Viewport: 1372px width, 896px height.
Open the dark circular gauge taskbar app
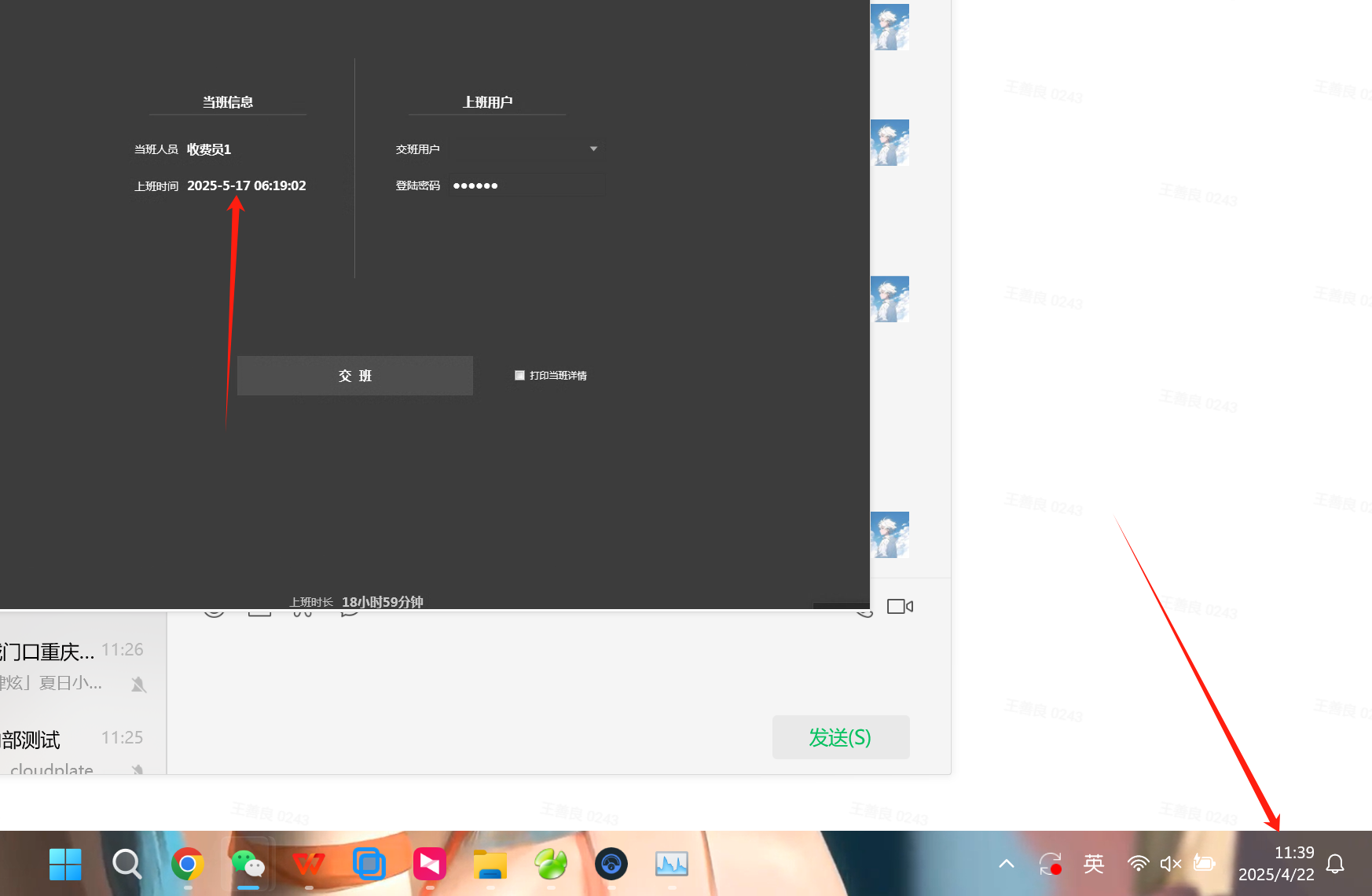pyautogui.click(x=611, y=865)
